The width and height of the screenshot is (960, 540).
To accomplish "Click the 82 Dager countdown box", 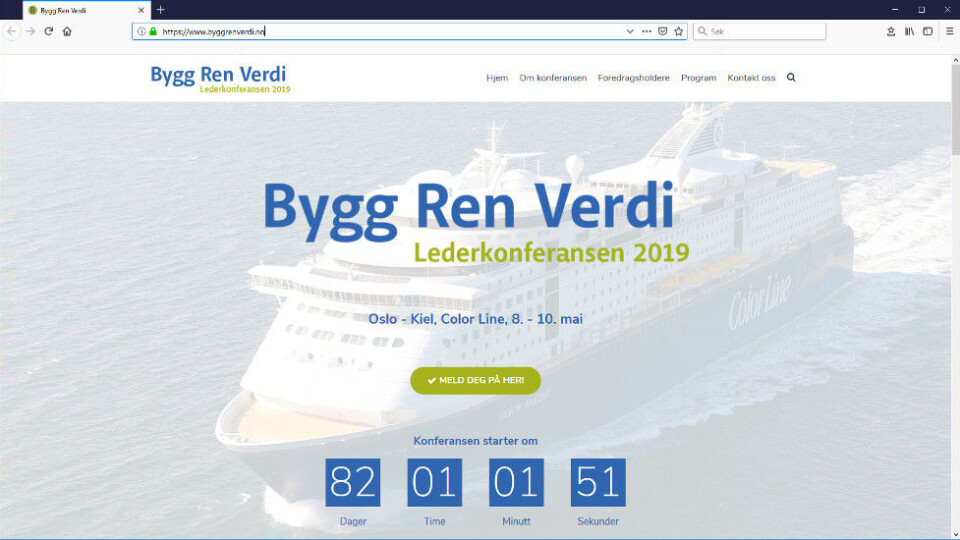I will pos(353,482).
